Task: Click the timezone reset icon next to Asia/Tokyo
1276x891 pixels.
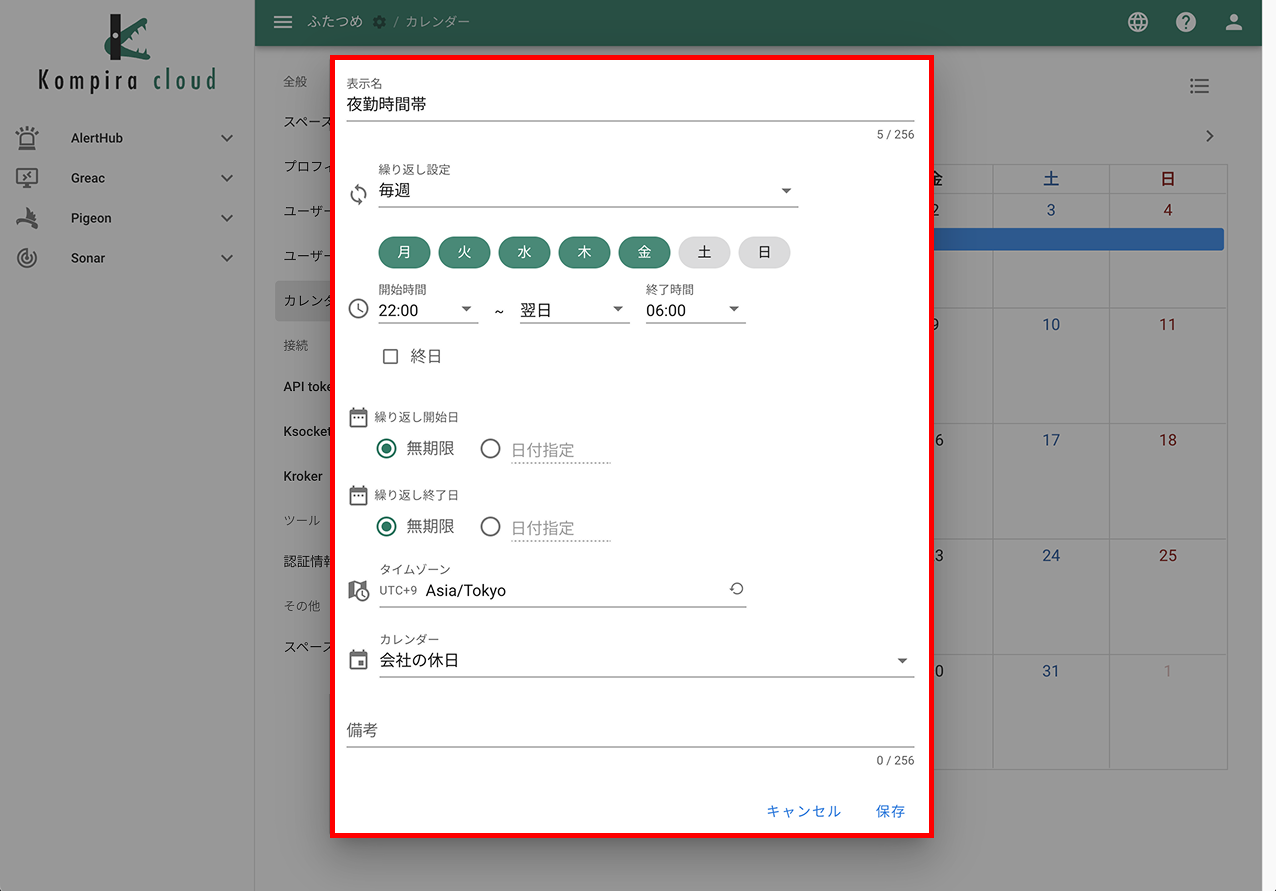Action: point(737,589)
